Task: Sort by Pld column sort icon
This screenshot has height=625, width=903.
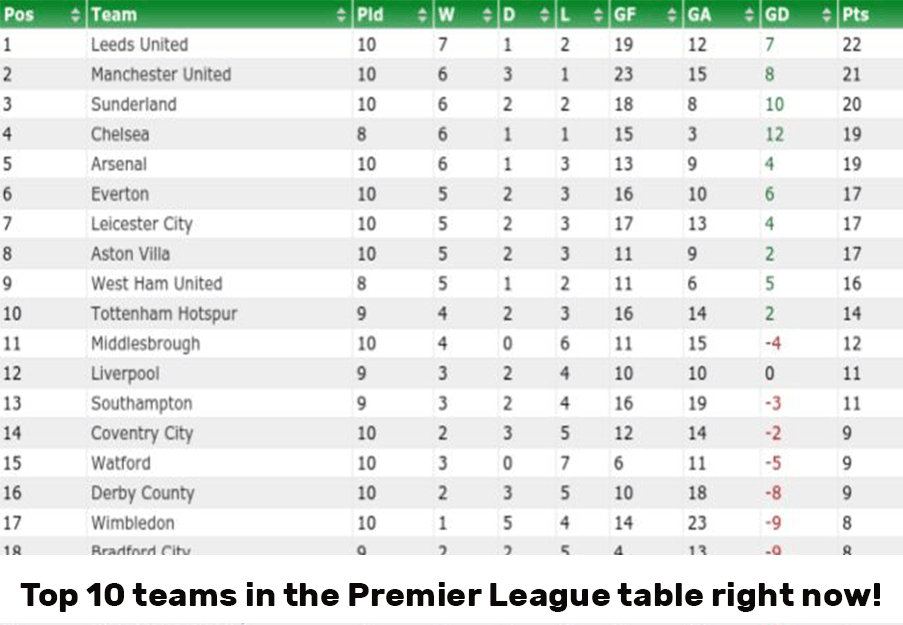Action: point(423,14)
